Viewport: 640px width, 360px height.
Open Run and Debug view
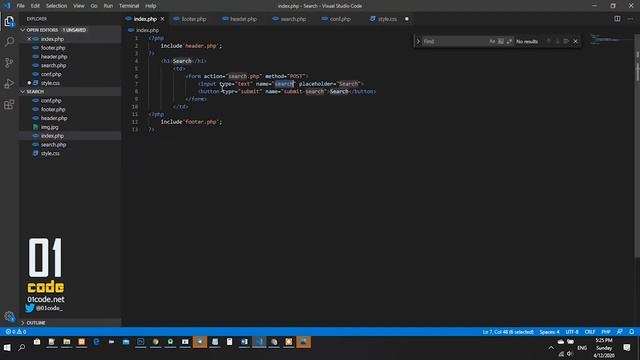pyautogui.click(x=9, y=84)
